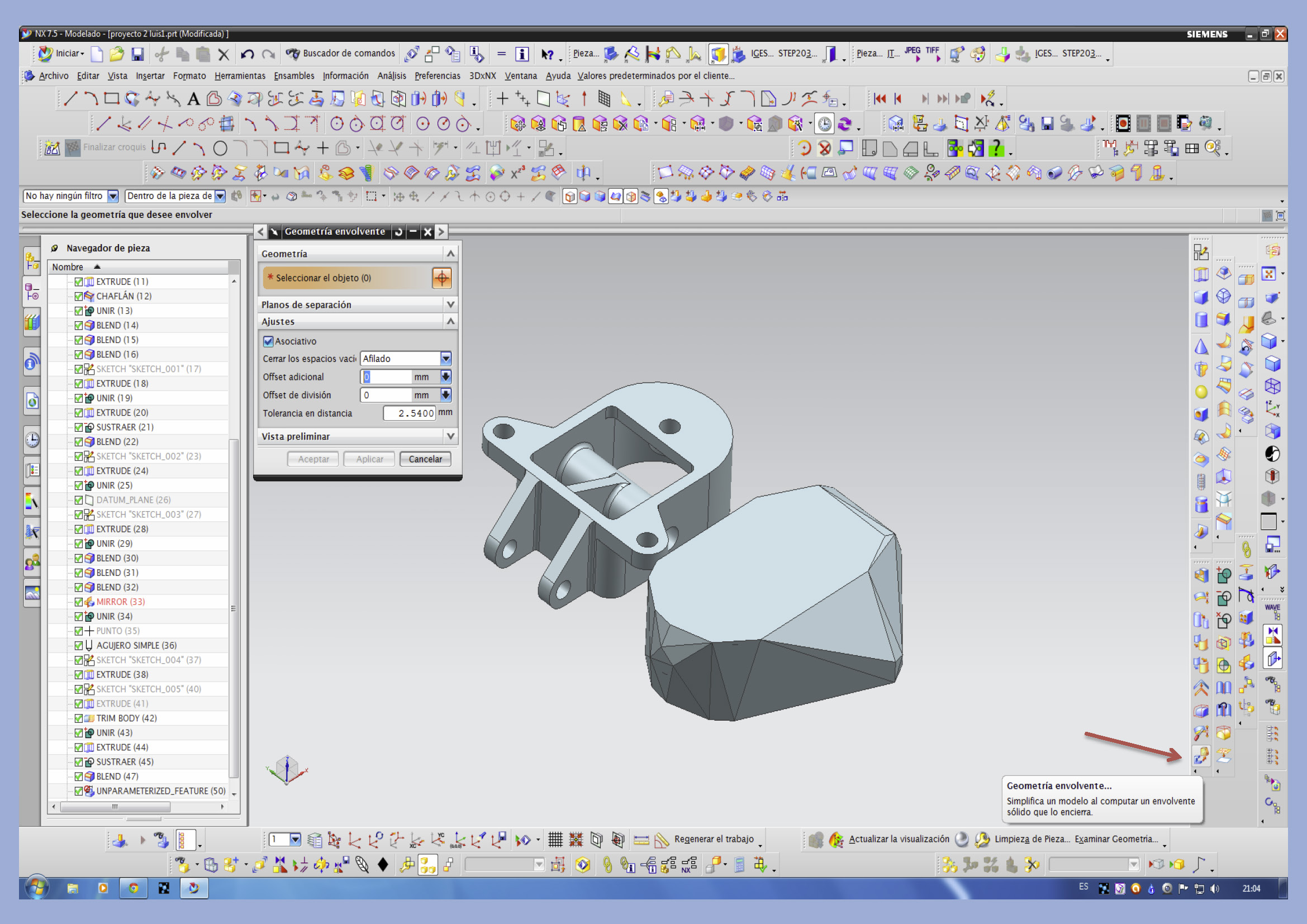Expand the Vista preliminar section
Image resolution: width=1307 pixels, height=924 pixels.
tap(450, 436)
